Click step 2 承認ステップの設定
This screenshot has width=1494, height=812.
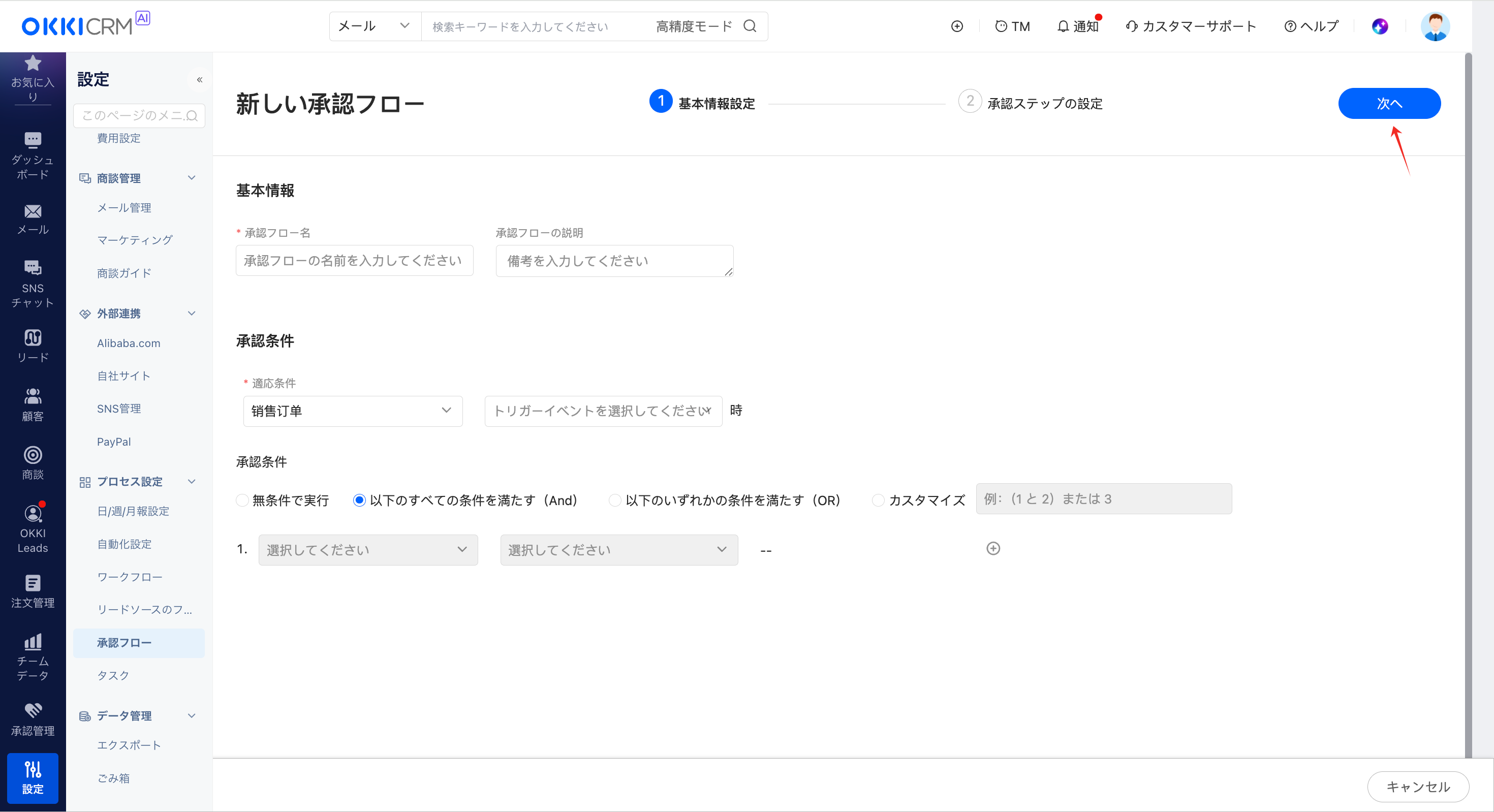(x=1031, y=103)
